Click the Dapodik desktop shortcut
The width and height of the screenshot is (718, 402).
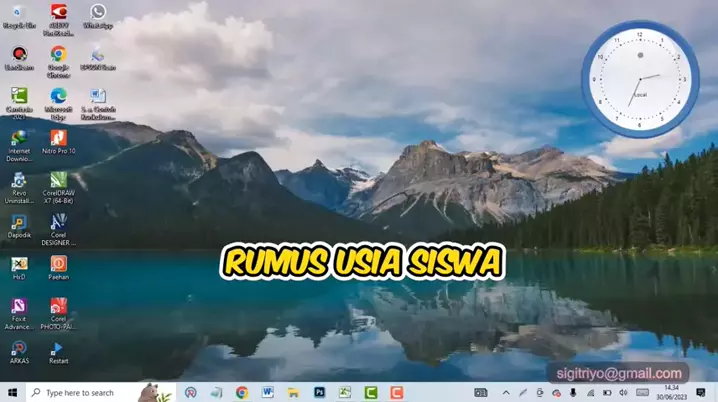(18, 222)
